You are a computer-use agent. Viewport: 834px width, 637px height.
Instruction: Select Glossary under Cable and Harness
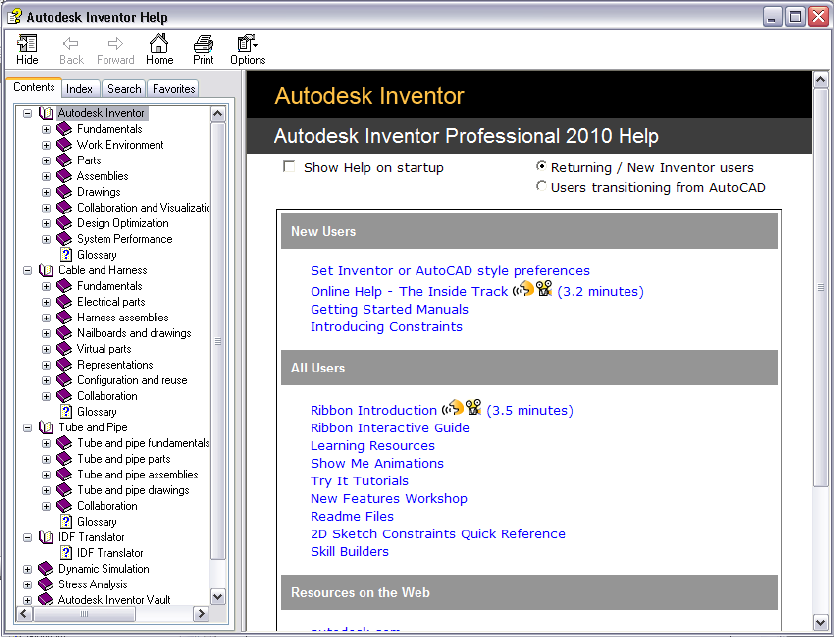tap(96, 412)
